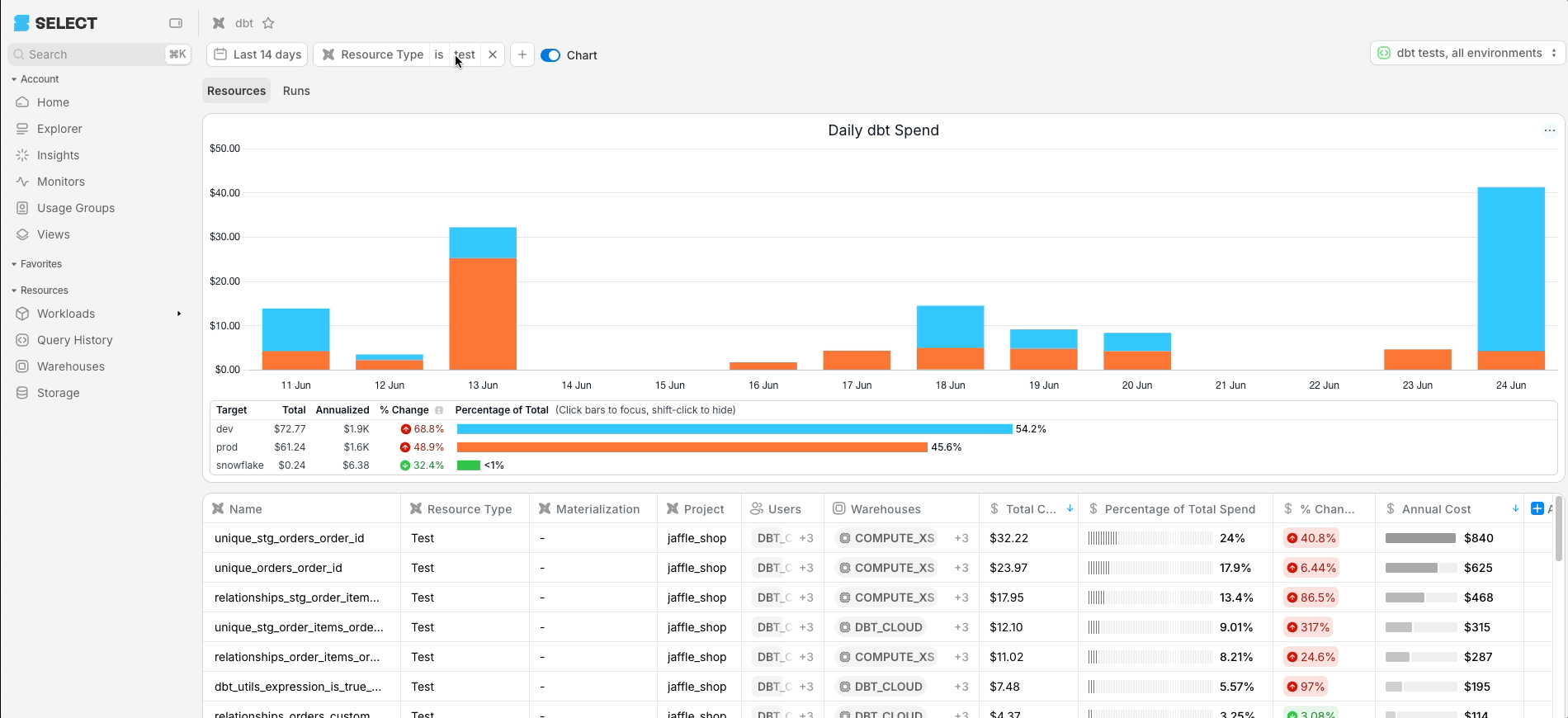
Task: Open the Workloads section
Action: (x=66, y=314)
